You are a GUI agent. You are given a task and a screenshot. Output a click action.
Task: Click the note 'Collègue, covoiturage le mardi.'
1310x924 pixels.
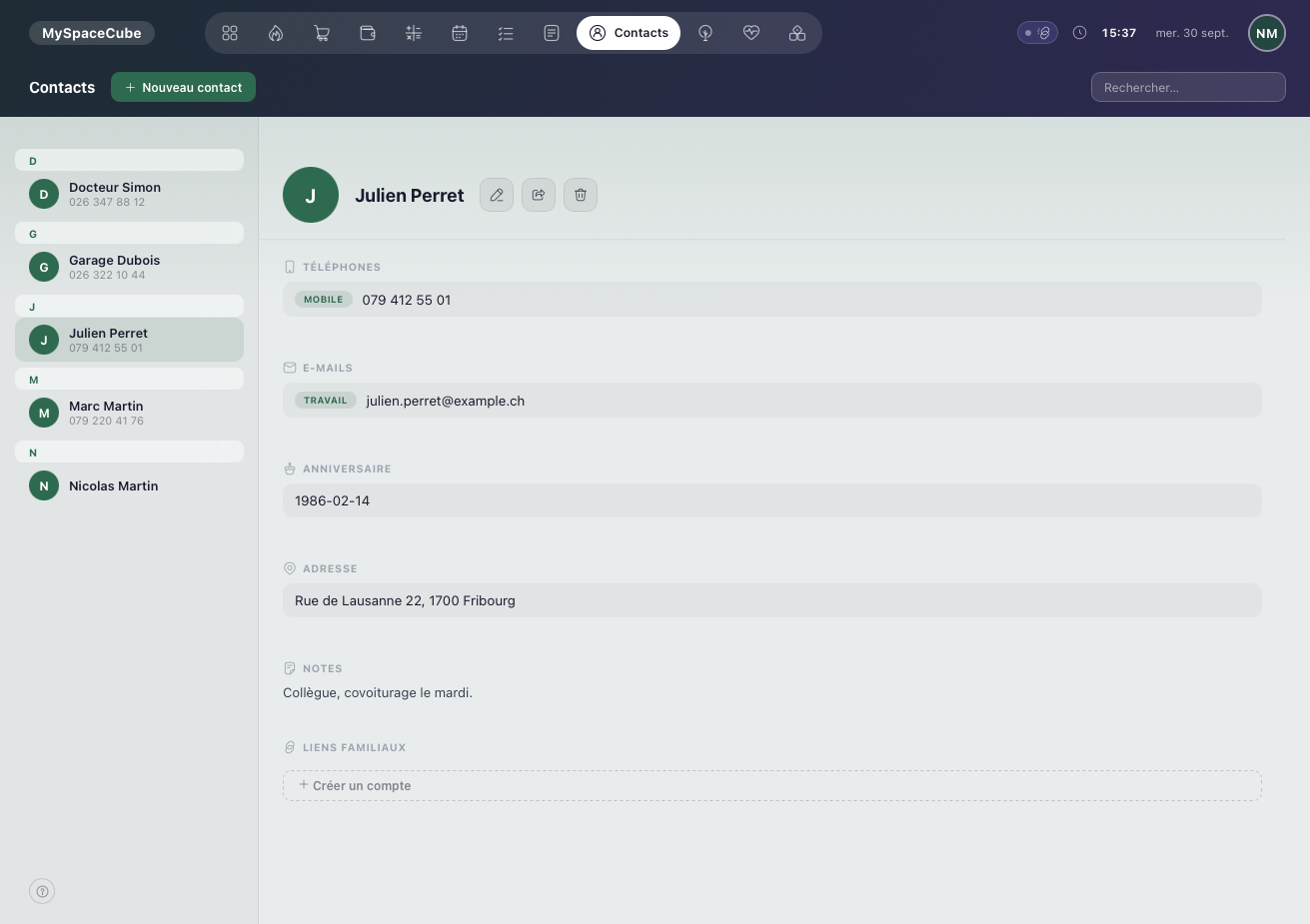[x=378, y=692]
